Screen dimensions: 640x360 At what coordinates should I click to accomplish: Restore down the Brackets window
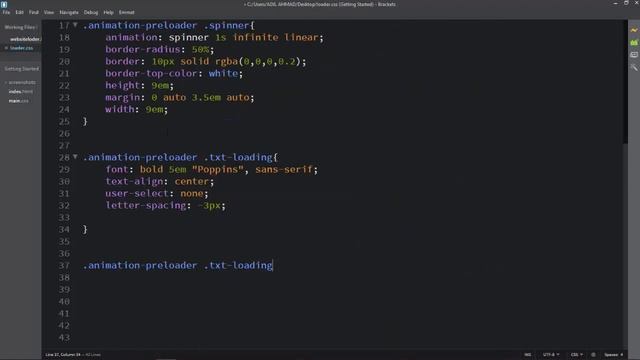(626, 3)
